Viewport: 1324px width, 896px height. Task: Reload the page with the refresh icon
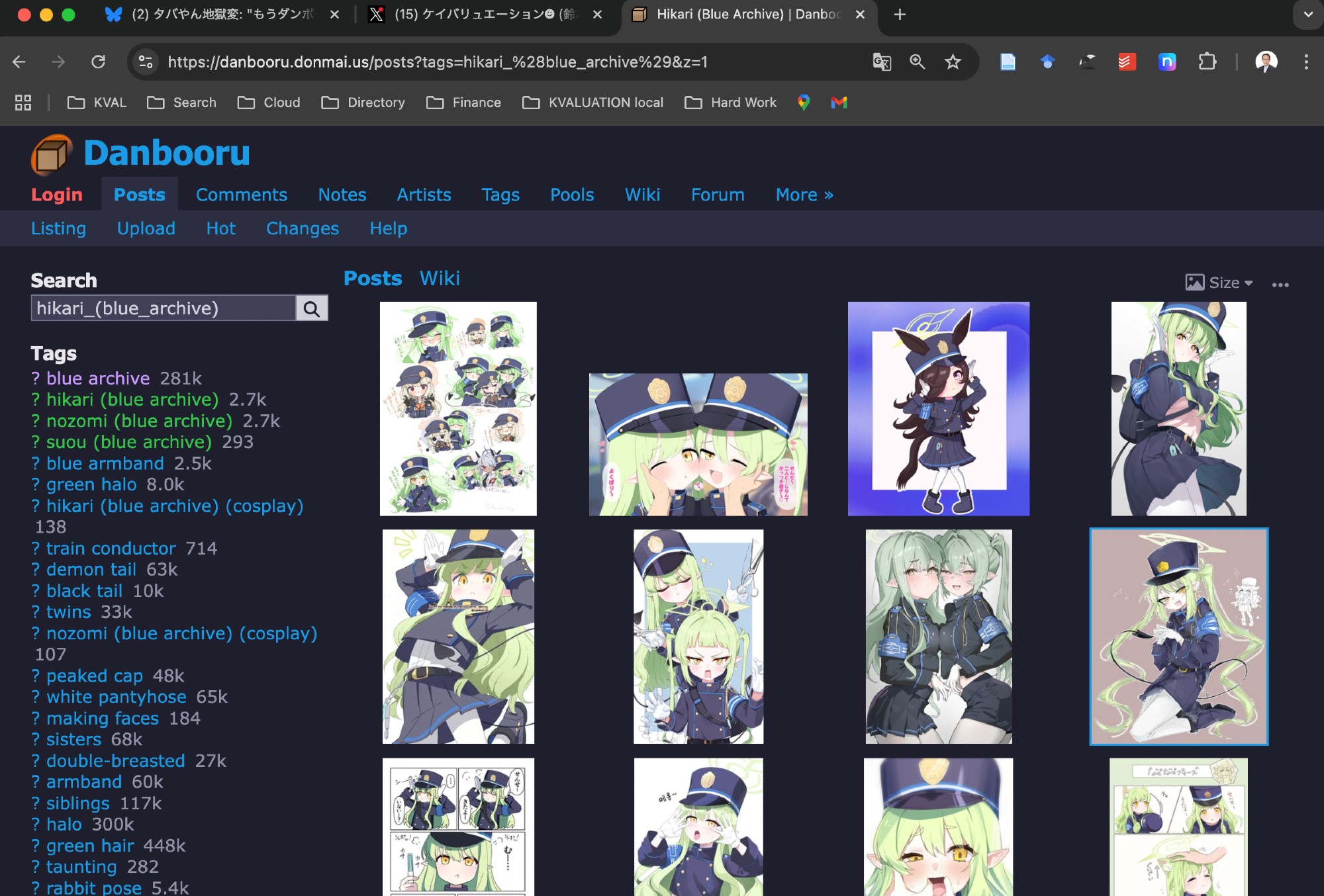(99, 62)
